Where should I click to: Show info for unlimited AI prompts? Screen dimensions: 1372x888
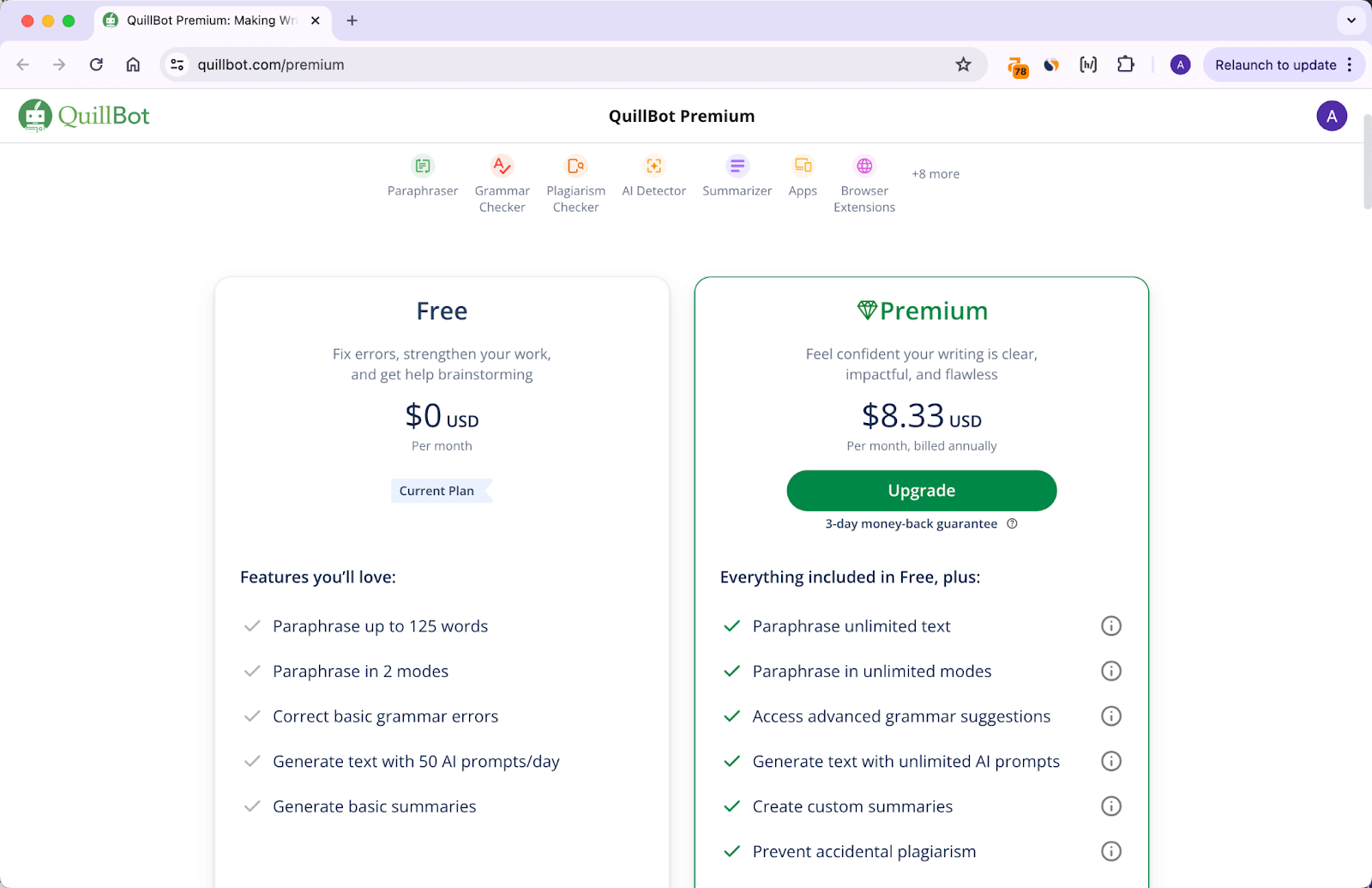point(1110,761)
